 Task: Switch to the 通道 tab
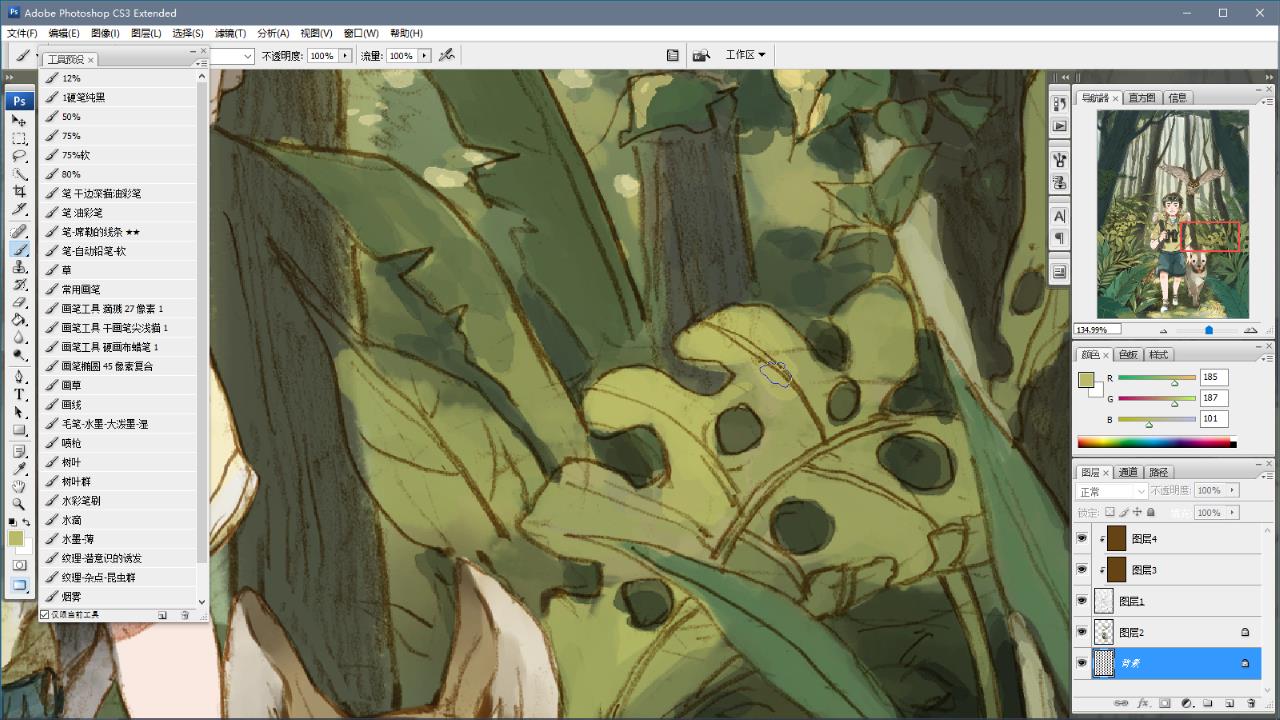[x=1128, y=472]
